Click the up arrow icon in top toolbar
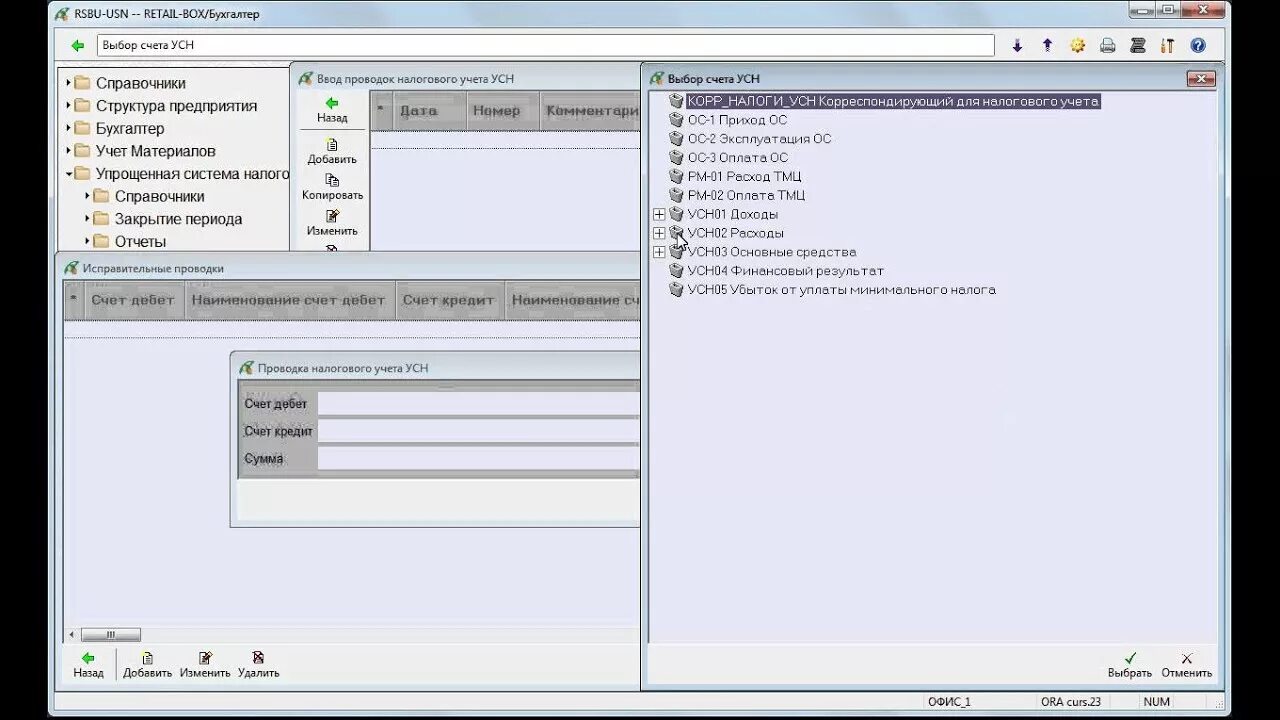Screen dimensions: 1280x720 (x=1047, y=45)
